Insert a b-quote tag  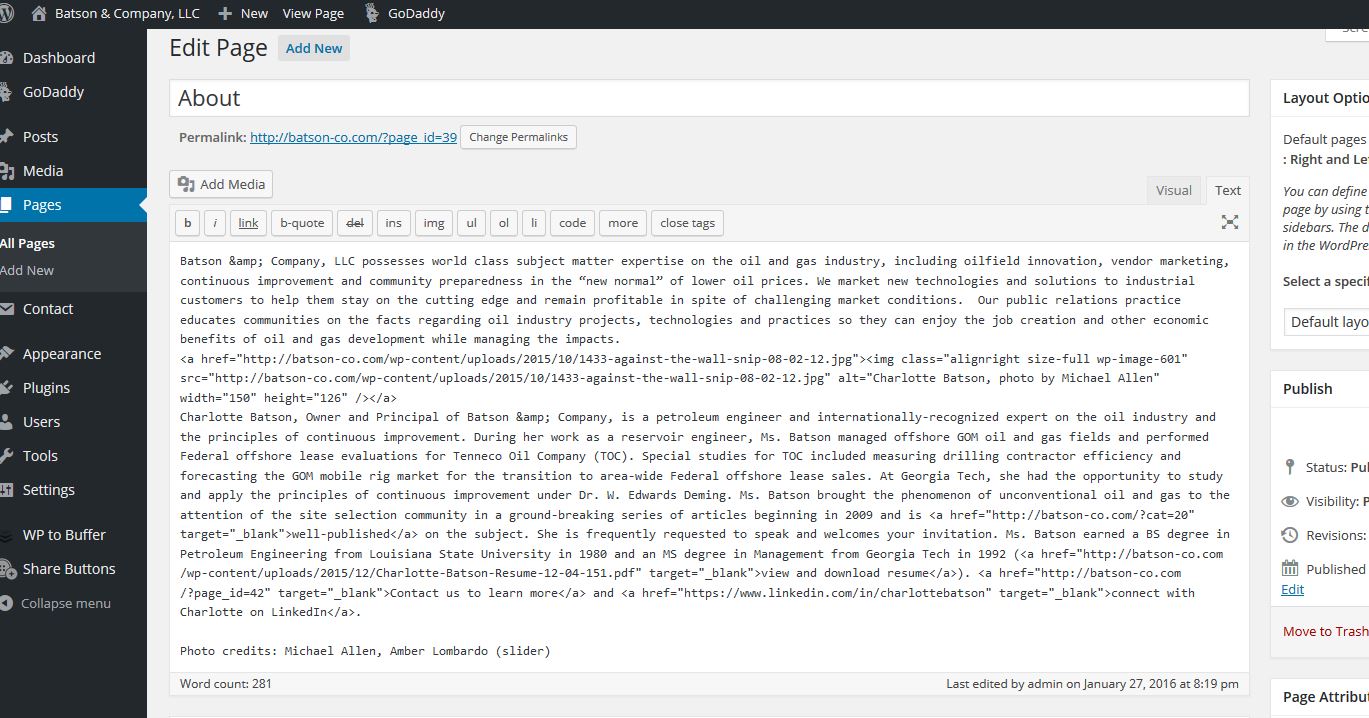click(x=302, y=223)
